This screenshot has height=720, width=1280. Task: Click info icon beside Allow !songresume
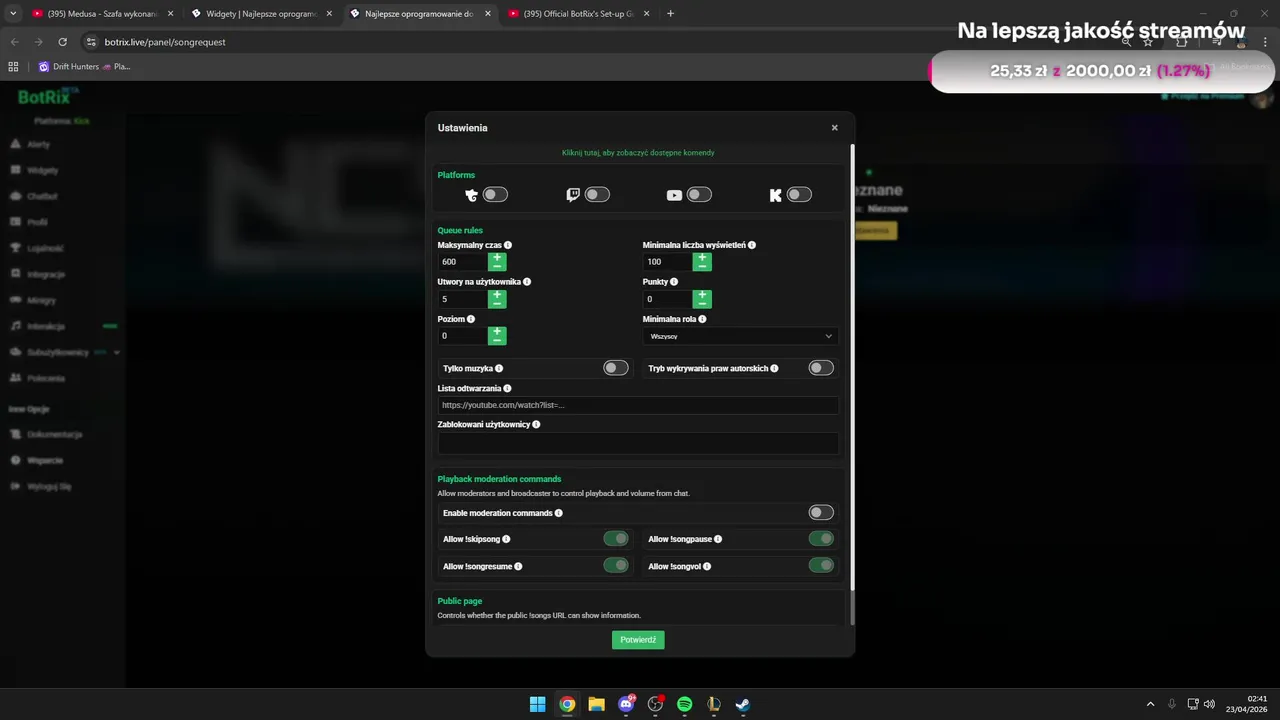[518, 566]
